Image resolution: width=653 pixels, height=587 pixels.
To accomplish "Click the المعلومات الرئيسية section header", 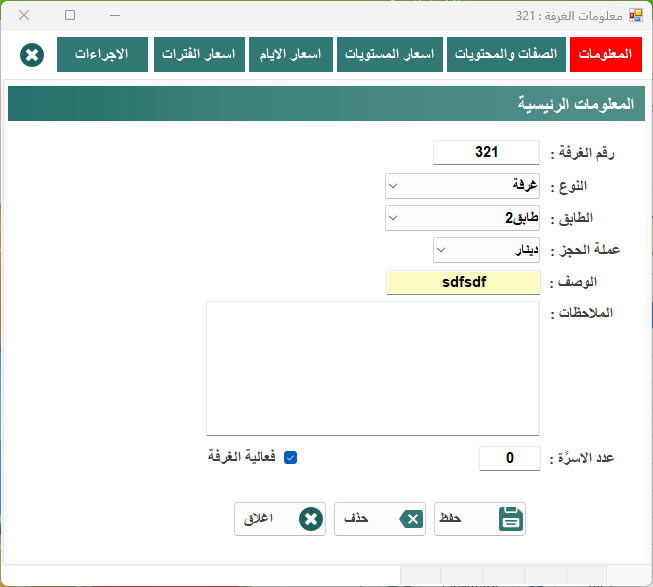I will pyautogui.click(x=326, y=104).
